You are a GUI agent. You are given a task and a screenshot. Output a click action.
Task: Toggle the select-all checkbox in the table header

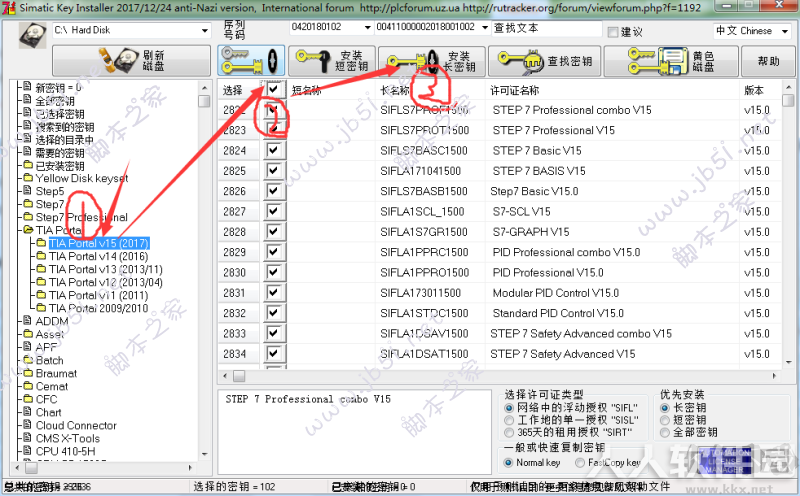[273, 89]
